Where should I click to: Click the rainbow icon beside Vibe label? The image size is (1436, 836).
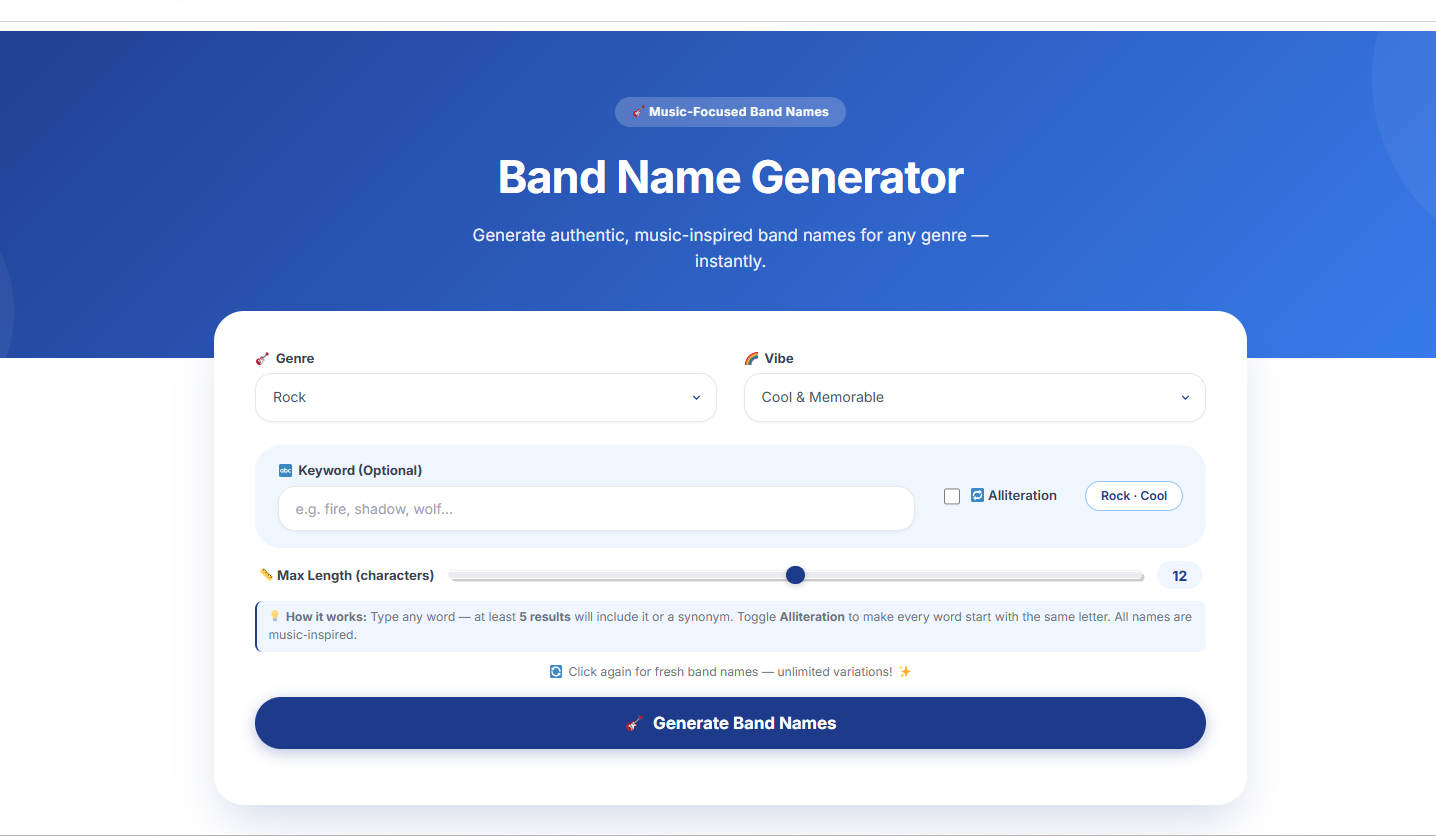point(751,358)
